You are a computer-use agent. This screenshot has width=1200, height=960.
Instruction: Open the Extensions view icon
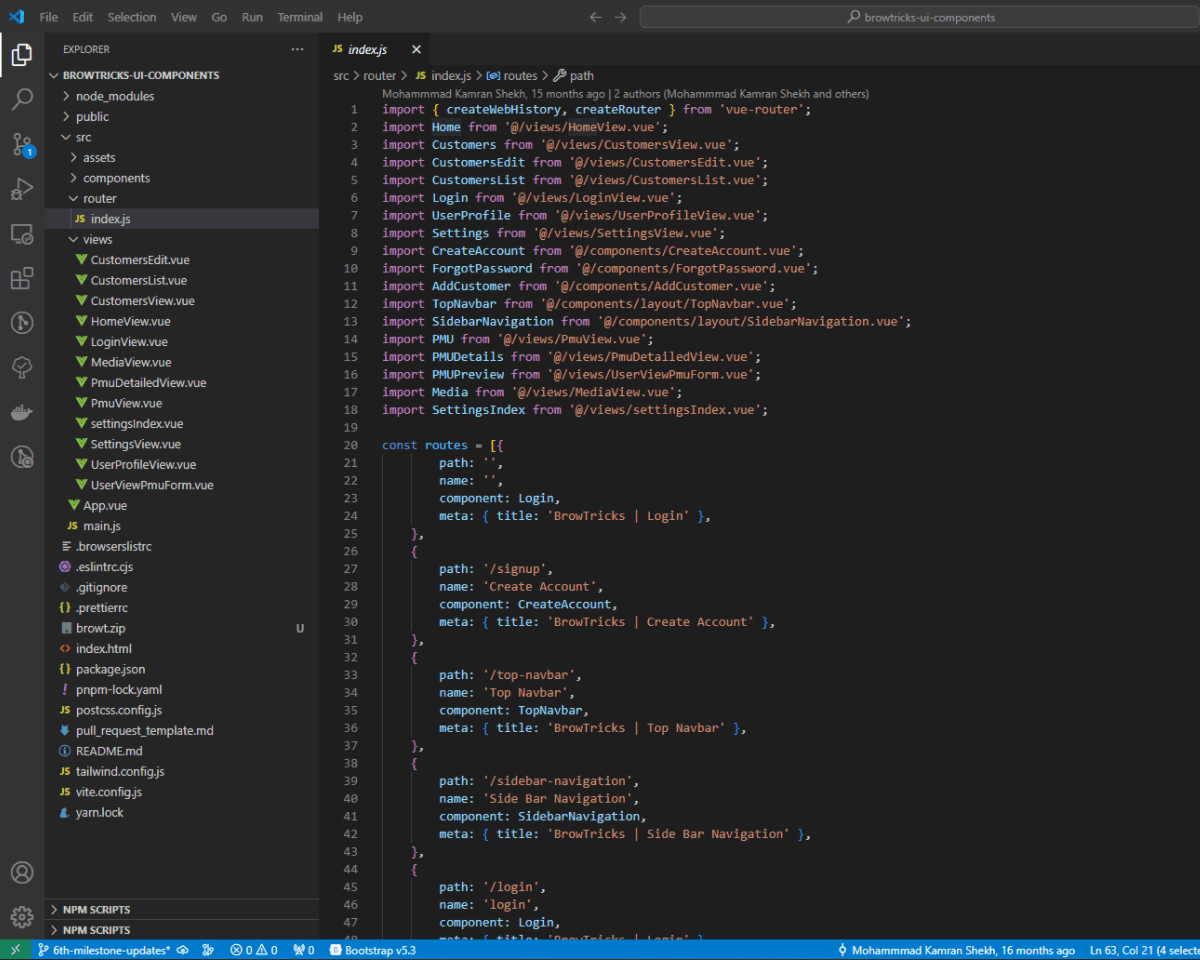(22, 278)
